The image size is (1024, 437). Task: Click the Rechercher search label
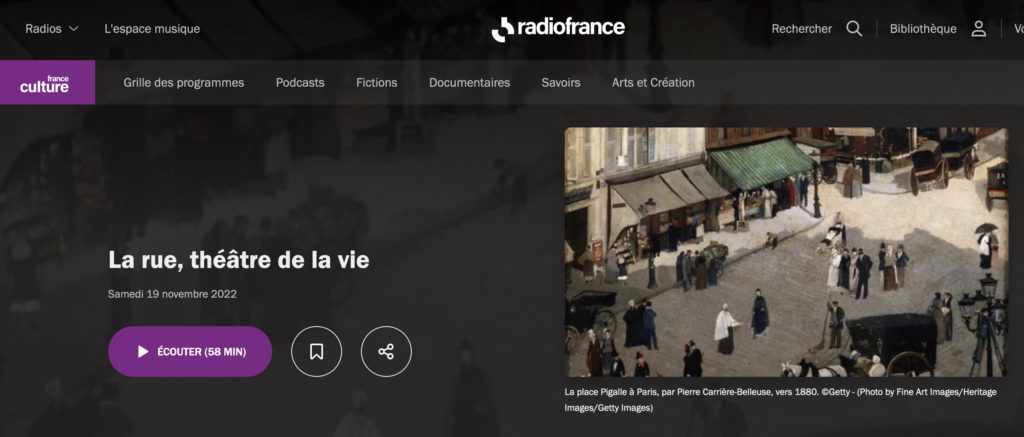pos(801,29)
